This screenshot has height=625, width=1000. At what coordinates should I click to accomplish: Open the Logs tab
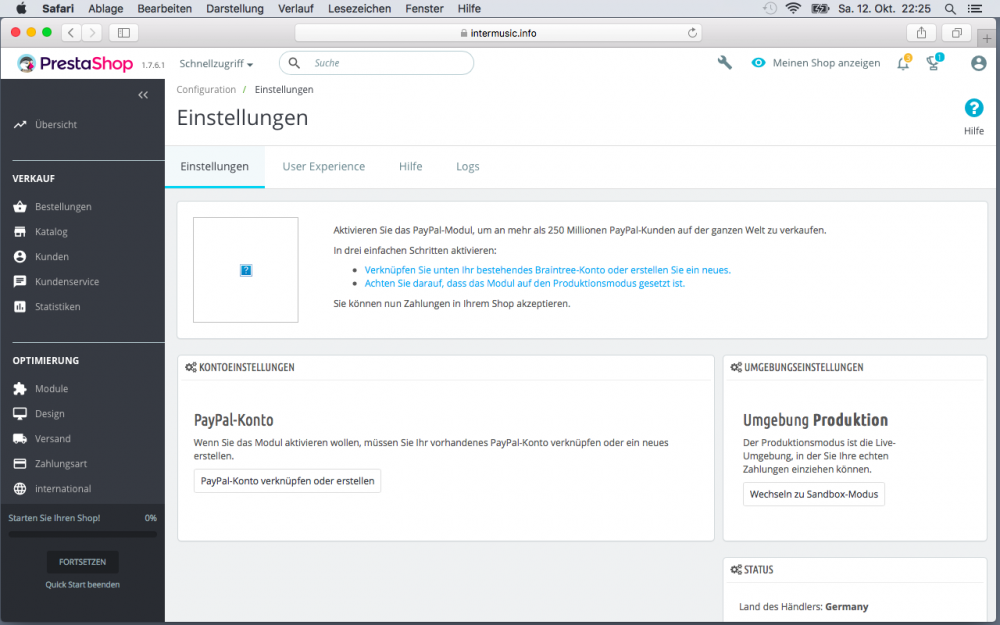[467, 165]
